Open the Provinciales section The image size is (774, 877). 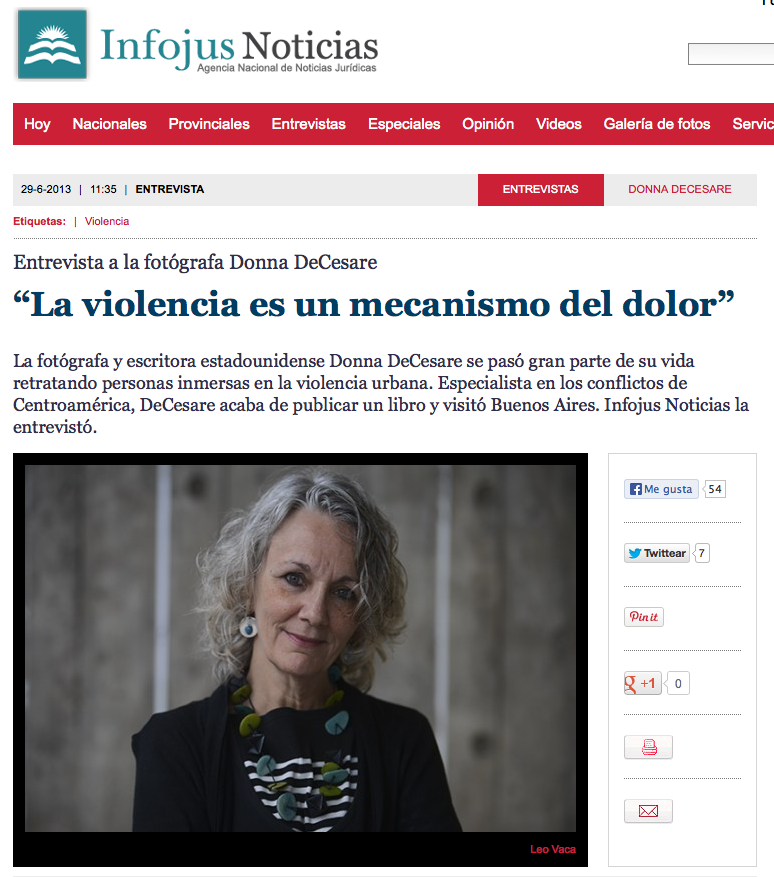click(209, 124)
